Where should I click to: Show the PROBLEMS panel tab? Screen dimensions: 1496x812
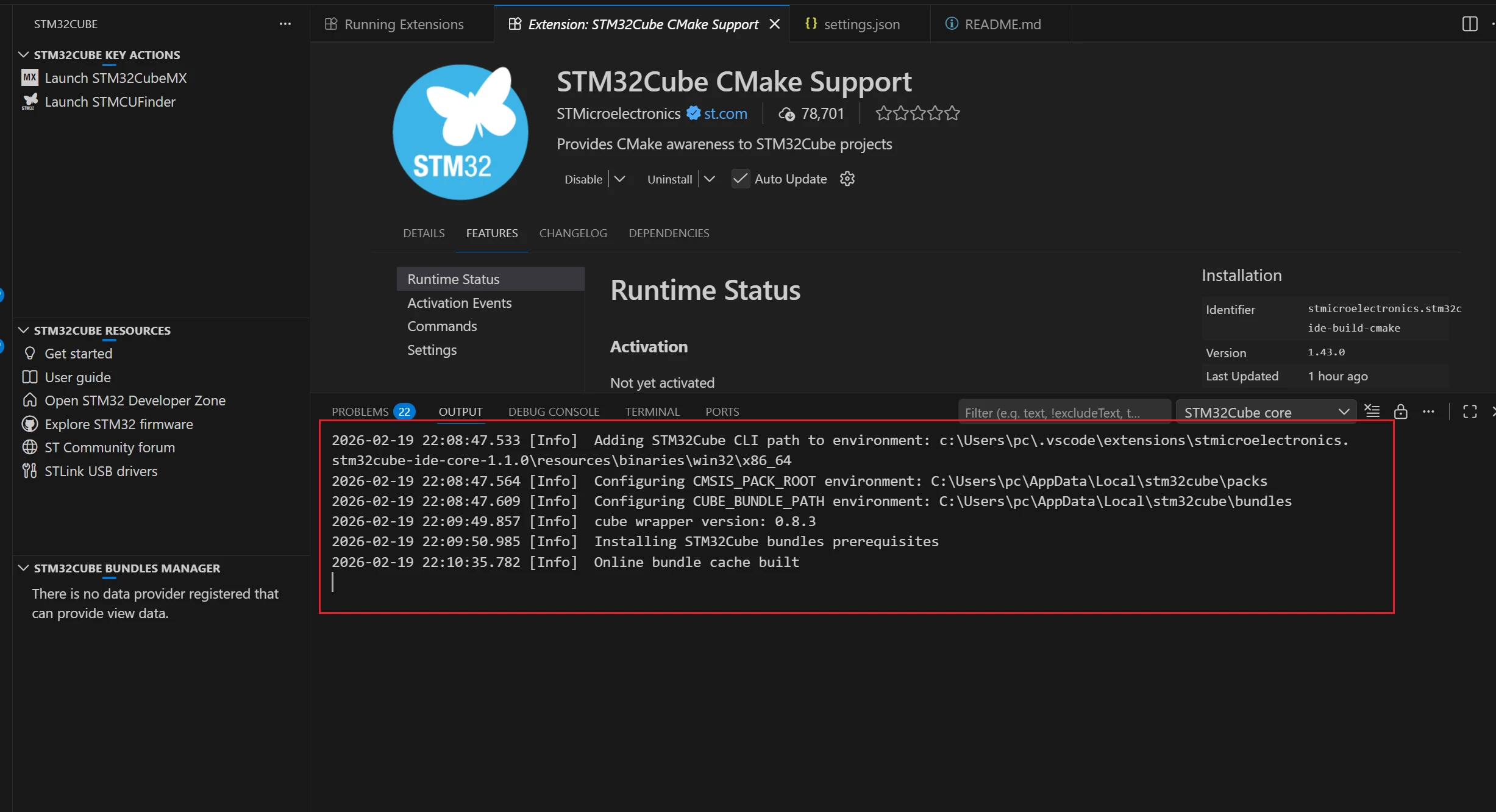pyautogui.click(x=360, y=411)
